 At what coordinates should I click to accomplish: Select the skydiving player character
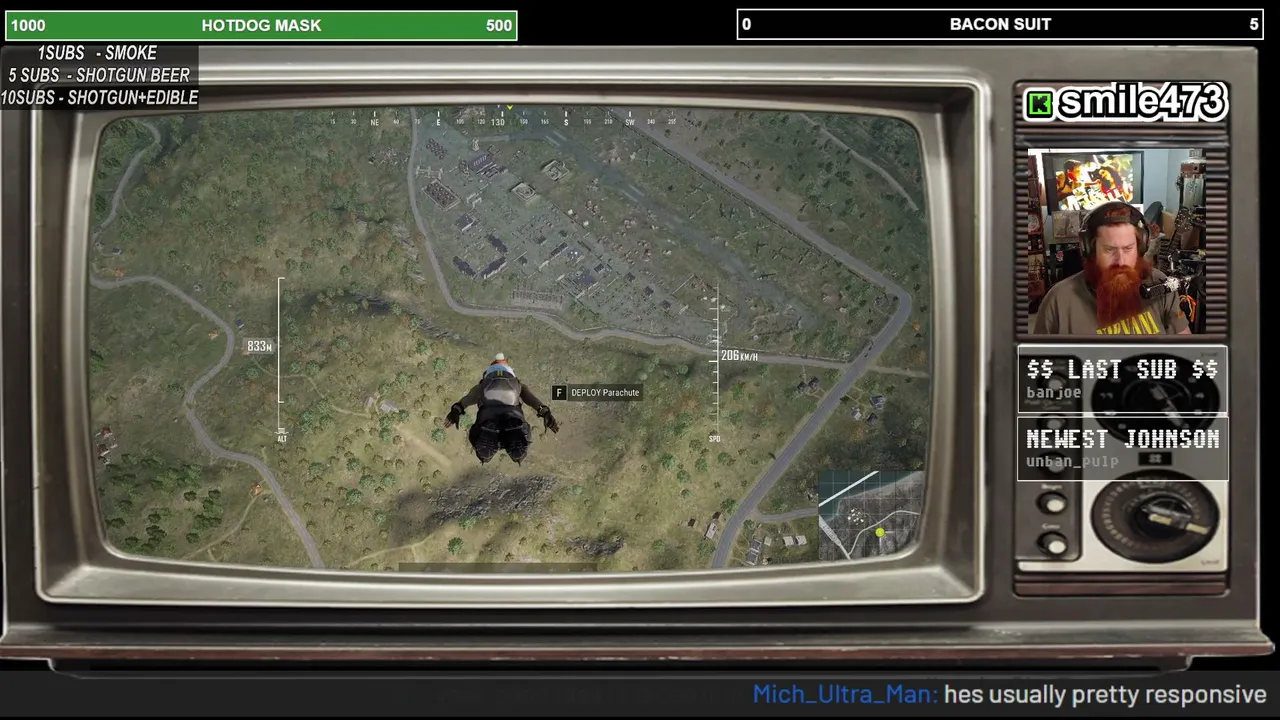pos(501,410)
